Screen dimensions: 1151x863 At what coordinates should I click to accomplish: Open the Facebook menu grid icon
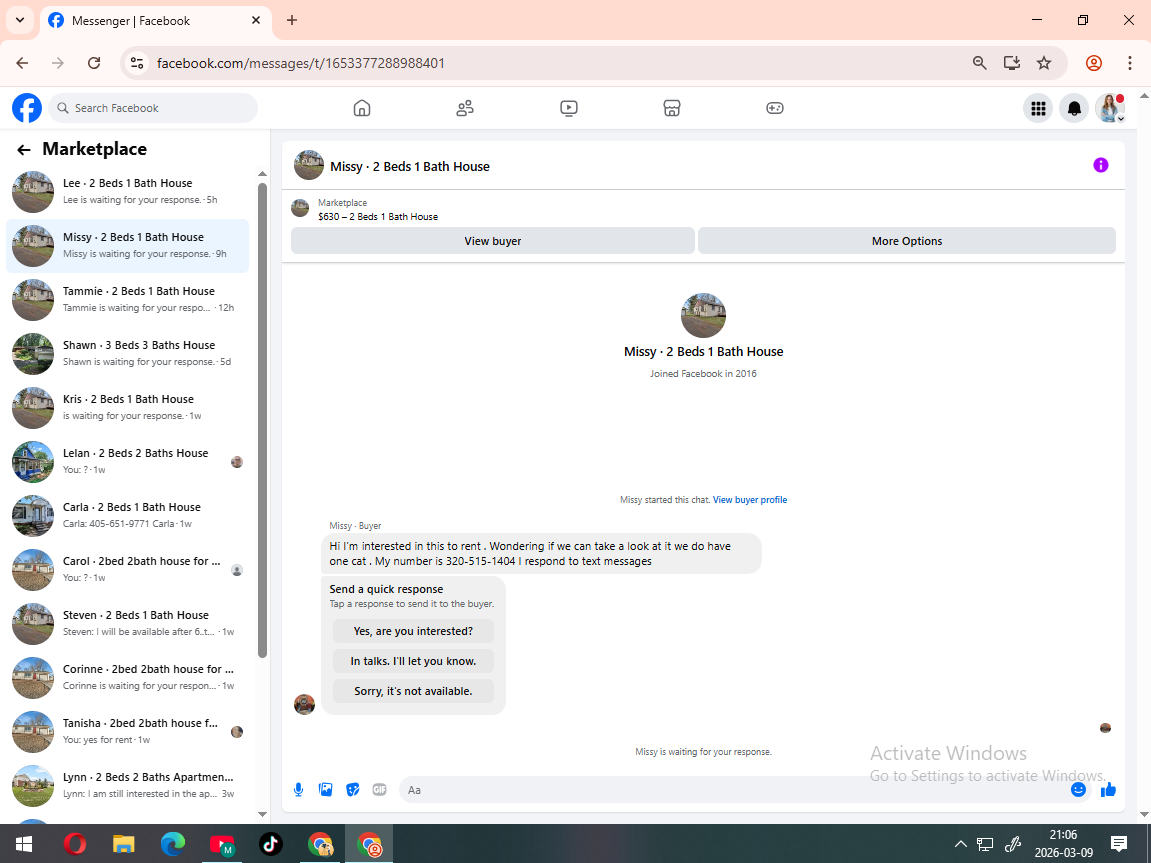tap(1038, 109)
